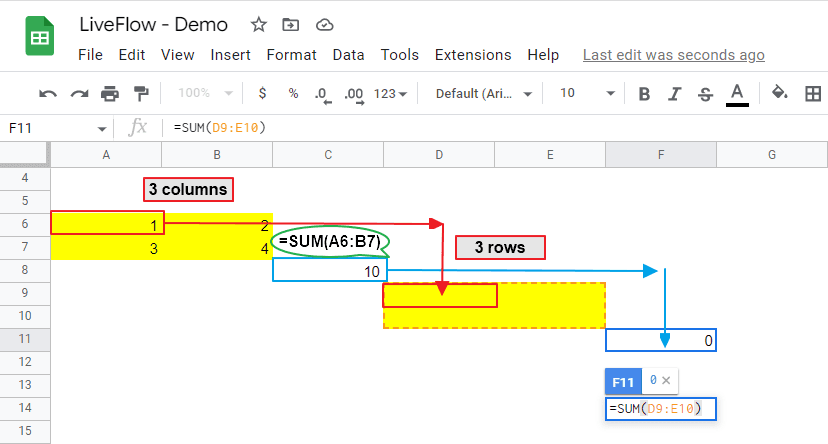Select the Paint format tool

(141, 93)
